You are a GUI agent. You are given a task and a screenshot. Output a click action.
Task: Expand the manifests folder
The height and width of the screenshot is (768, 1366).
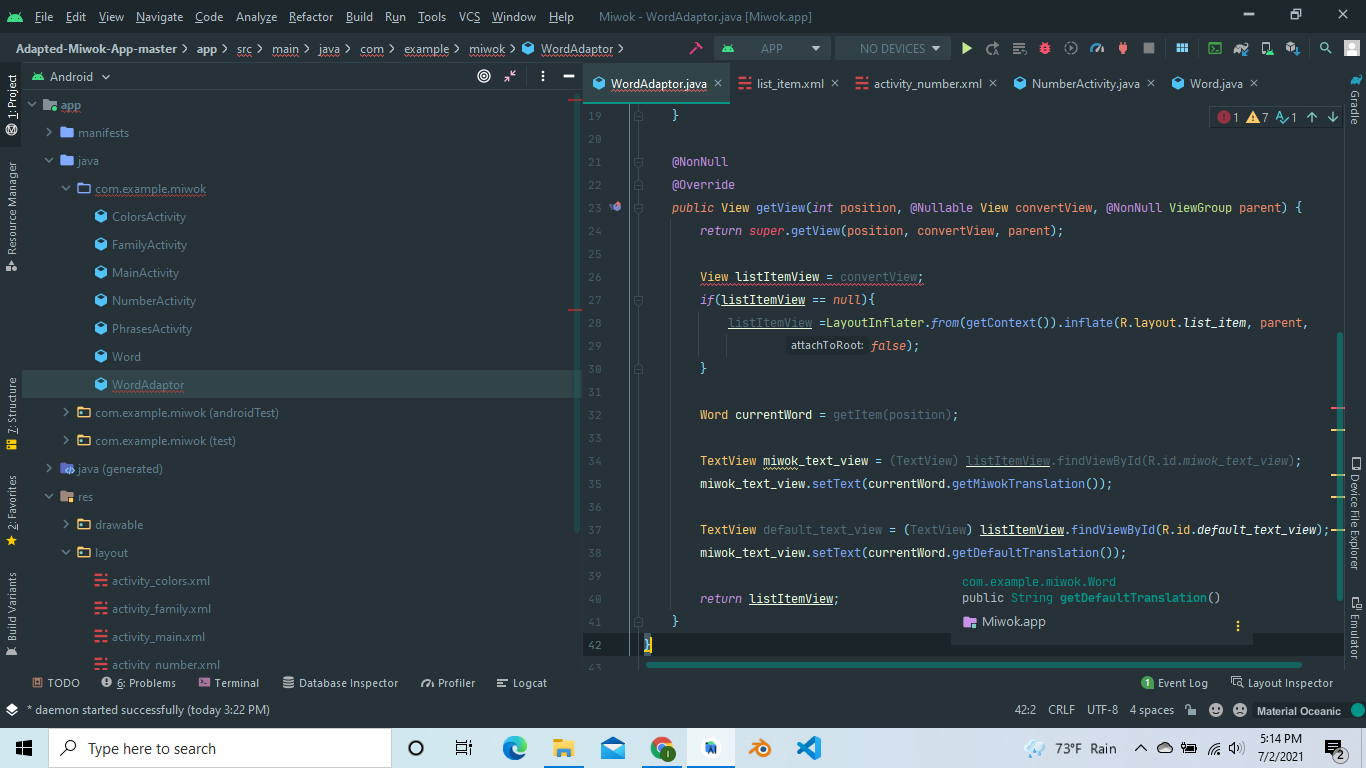click(x=49, y=133)
